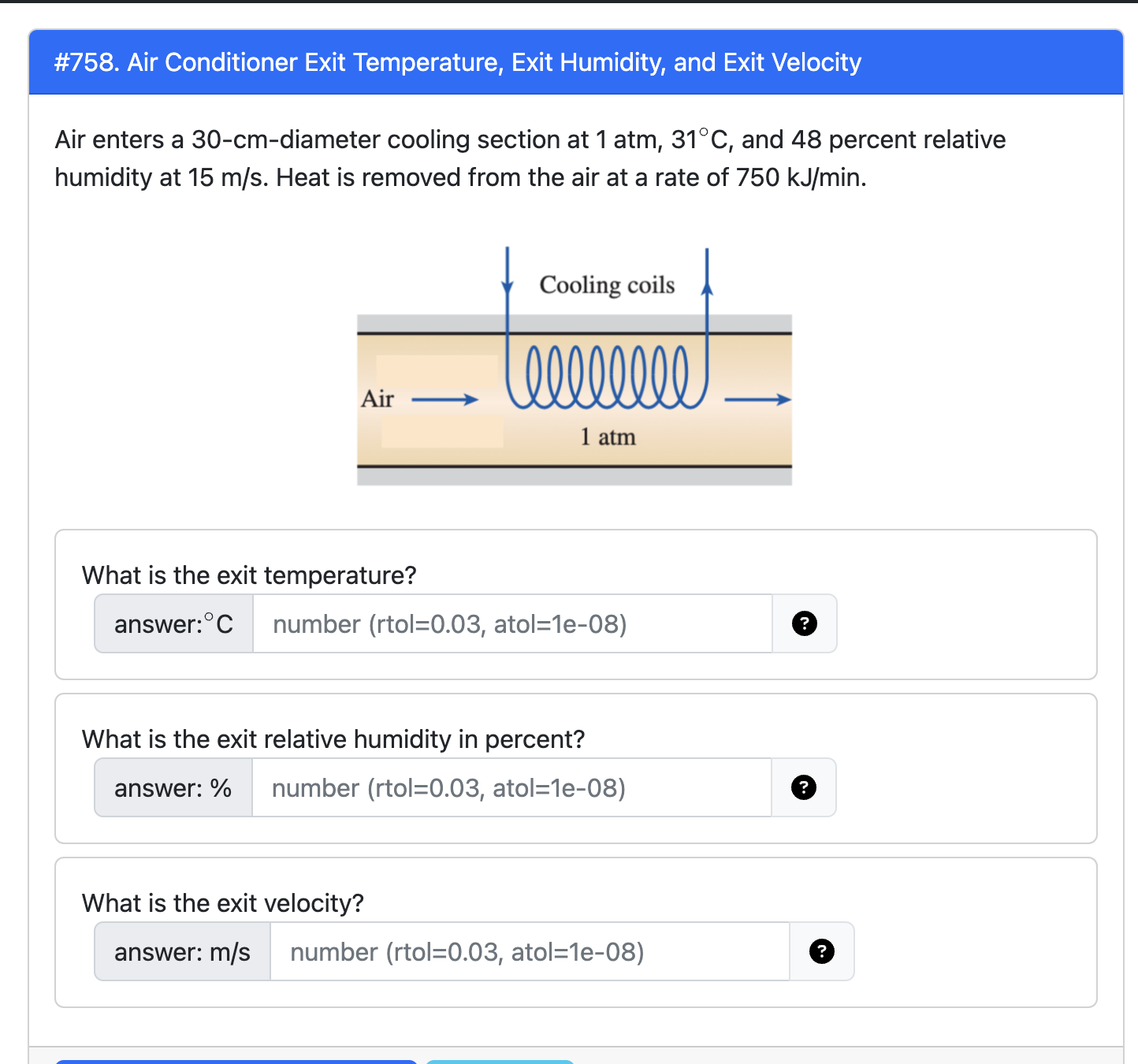Screen dimensions: 1138x1064
Task: Click the help badge next to velocity field
Action: pyautogui.click(x=821, y=951)
